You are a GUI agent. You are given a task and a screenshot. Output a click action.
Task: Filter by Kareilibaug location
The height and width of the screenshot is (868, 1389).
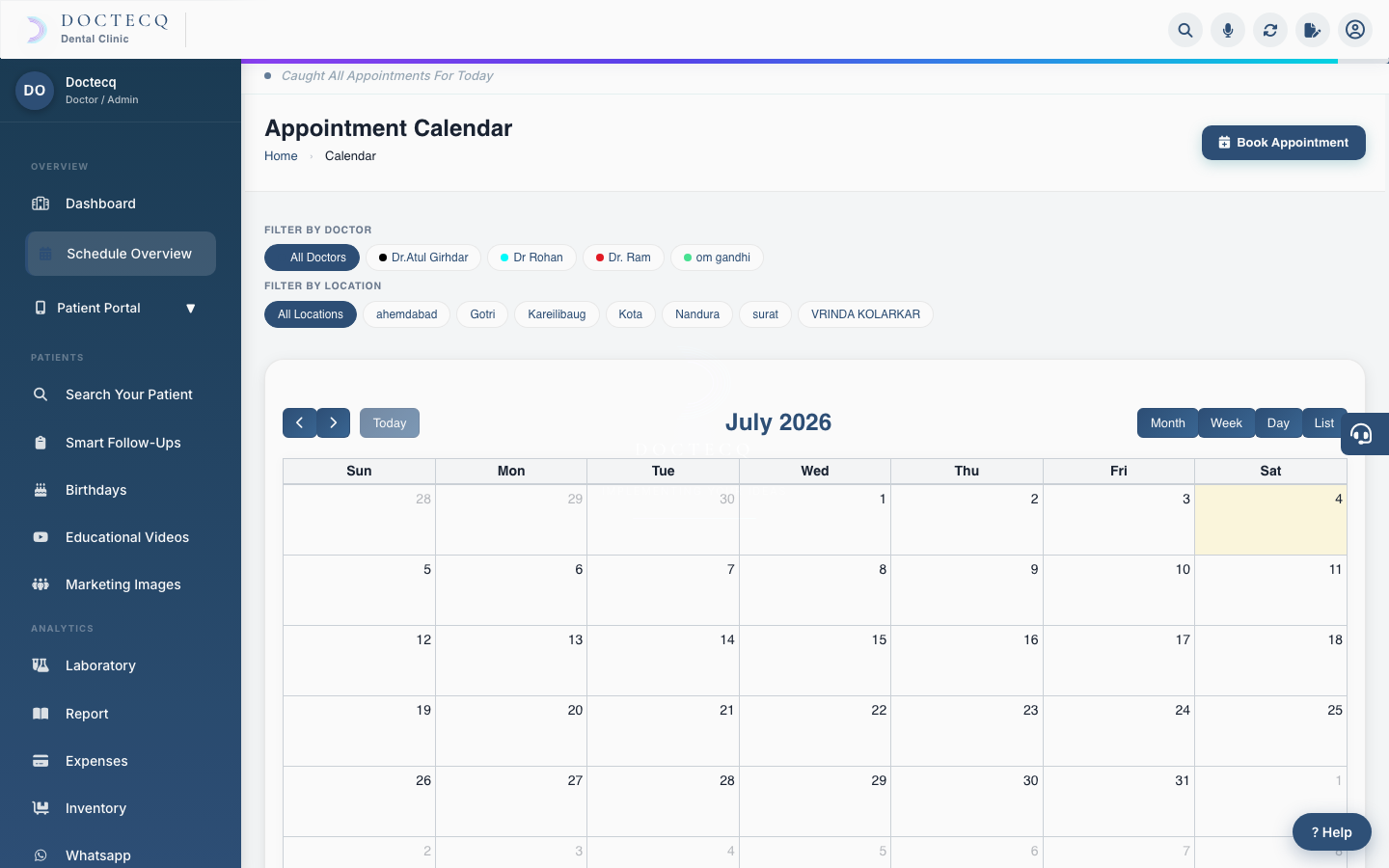[557, 314]
